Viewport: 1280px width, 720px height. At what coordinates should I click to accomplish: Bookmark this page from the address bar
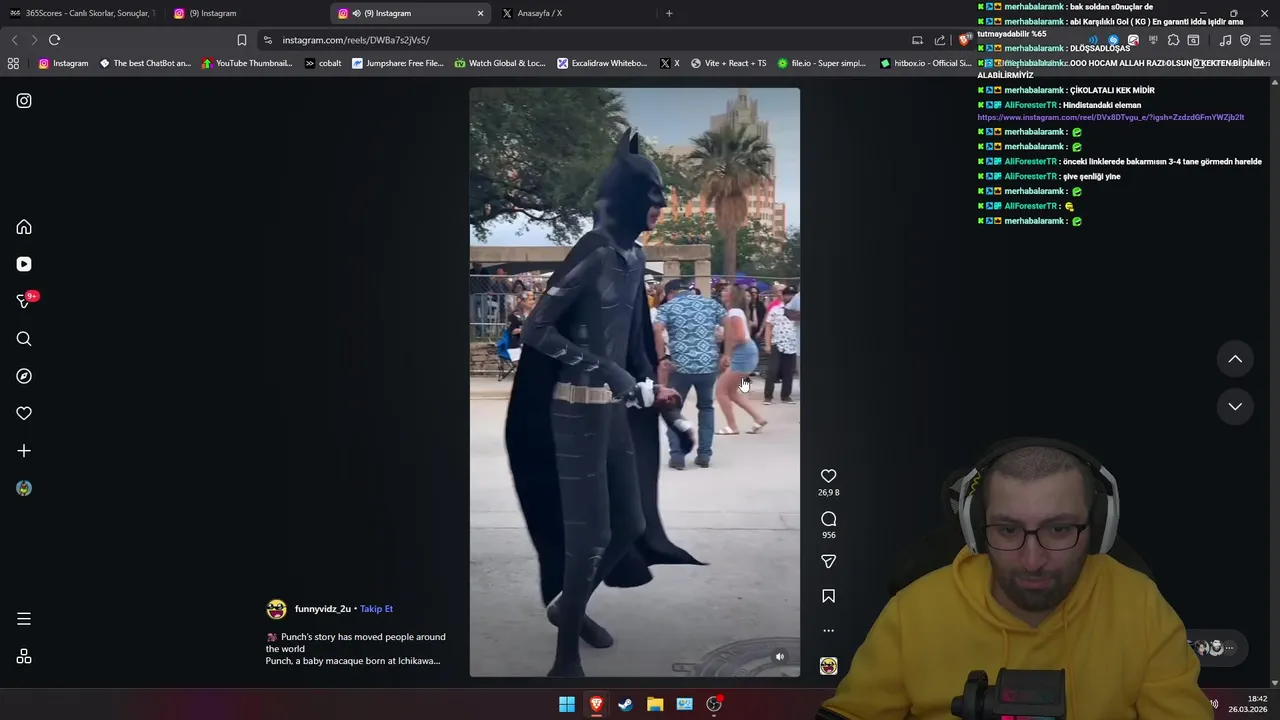(241, 40)
